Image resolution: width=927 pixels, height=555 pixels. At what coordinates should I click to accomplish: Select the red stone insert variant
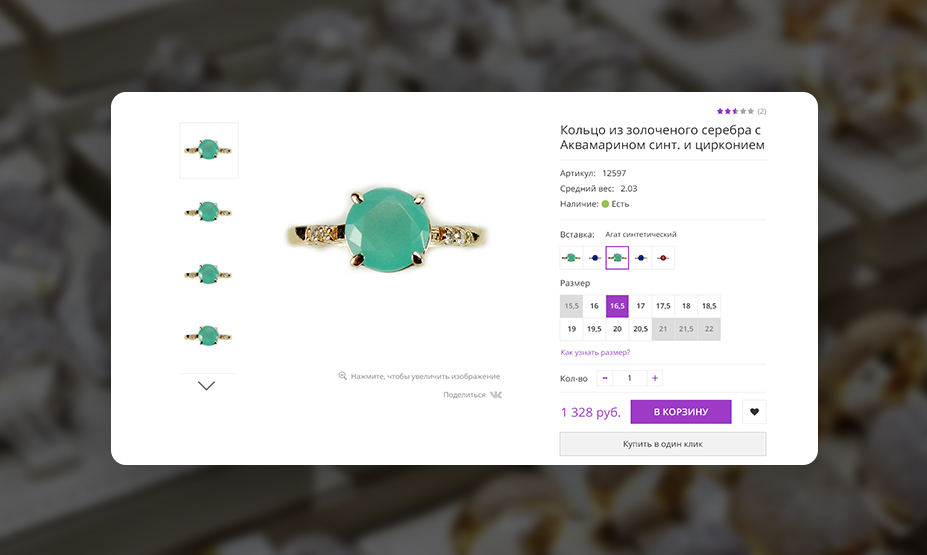click(663, 257)
